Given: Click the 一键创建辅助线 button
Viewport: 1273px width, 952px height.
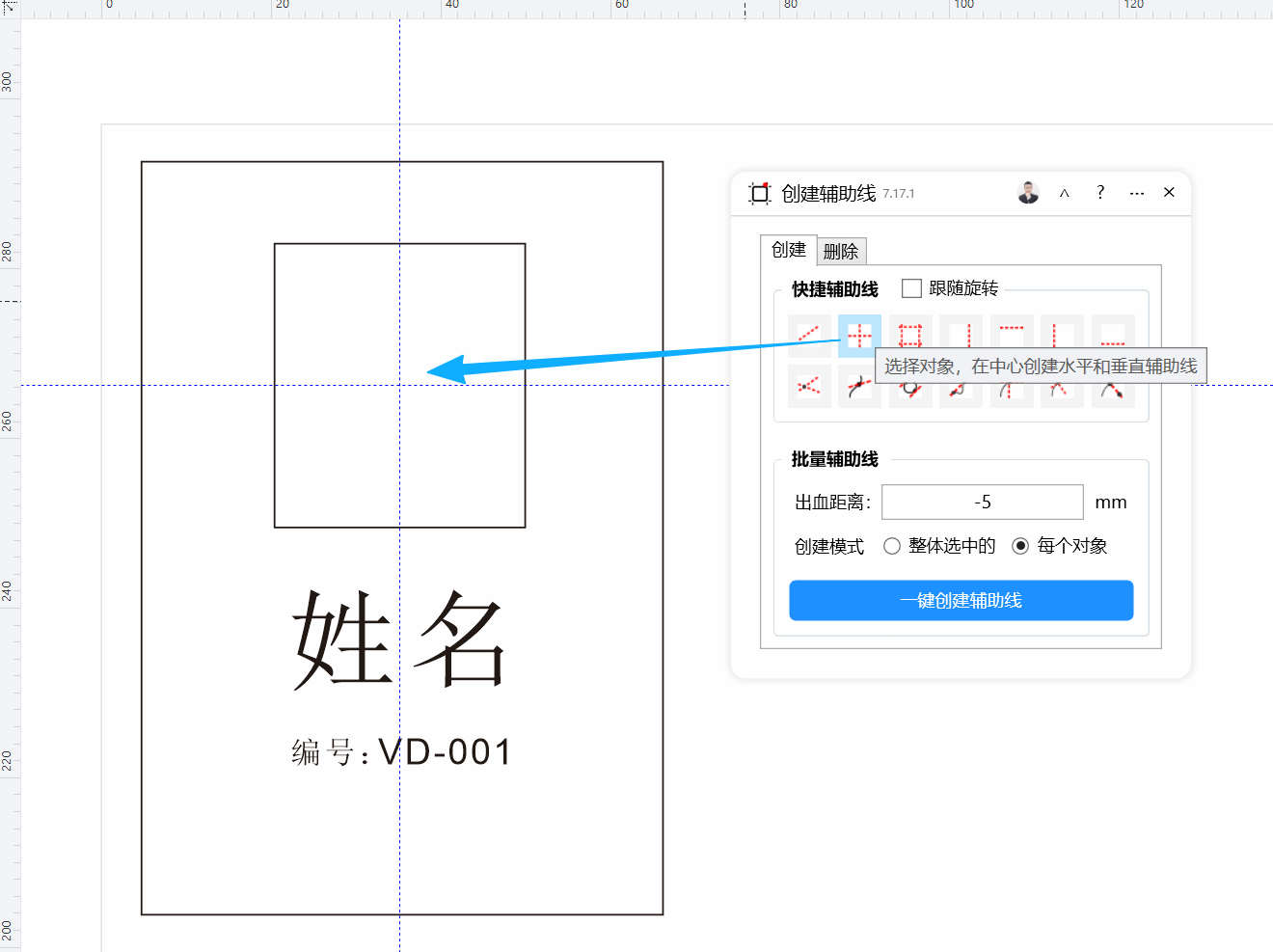Looking at the screenshot, I should tap(962, 600).
